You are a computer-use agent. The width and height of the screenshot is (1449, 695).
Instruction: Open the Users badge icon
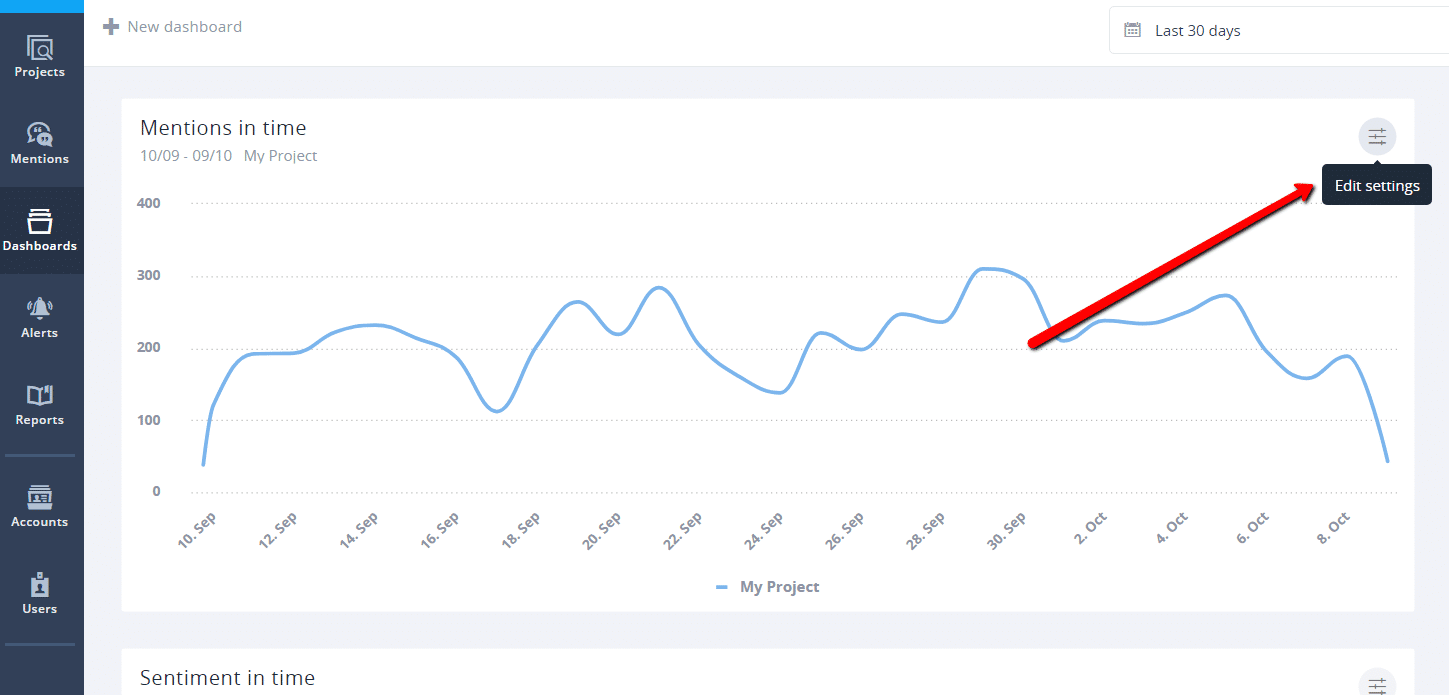pyautogui.click(x=40, y=584)
